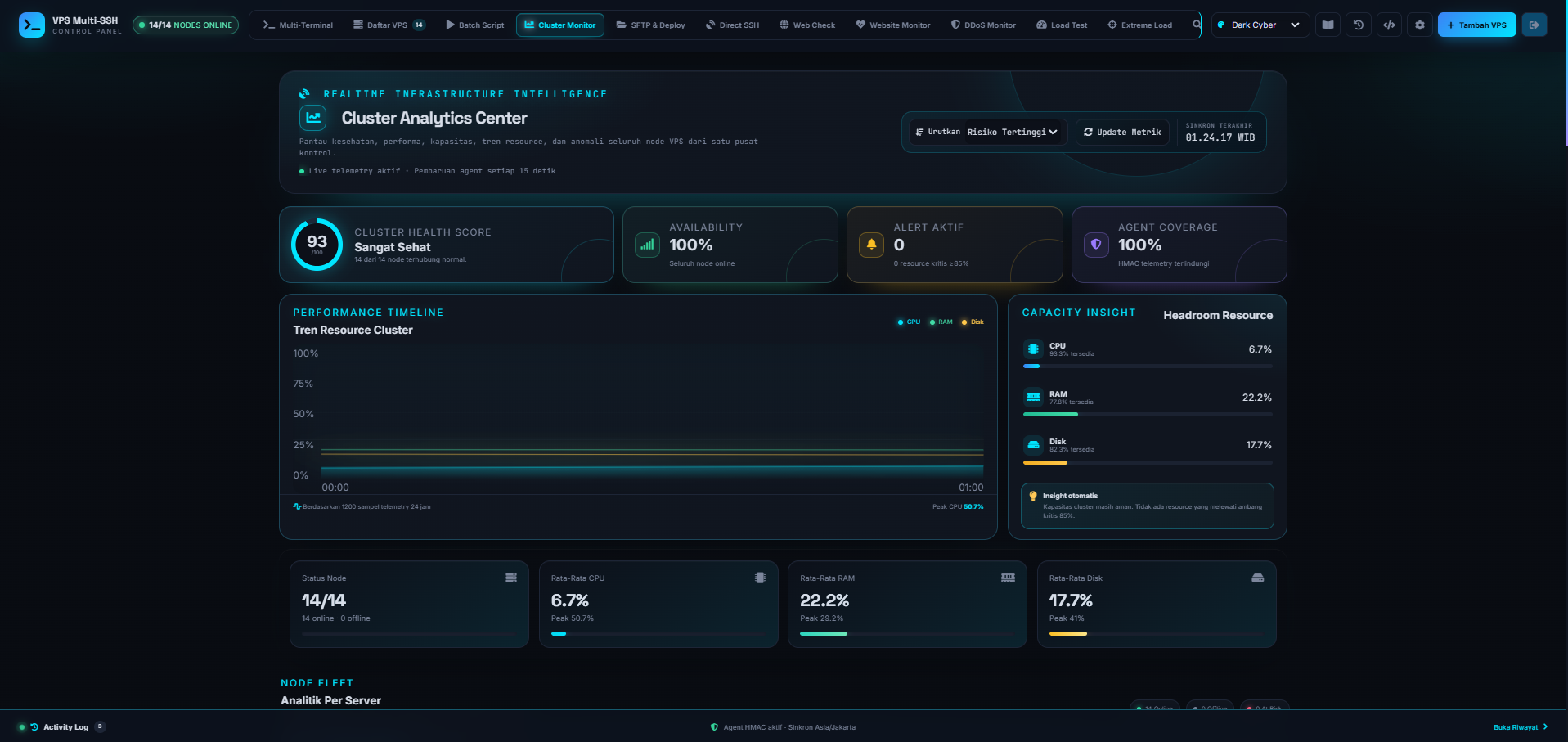Switch to the Multi-Terminal tab
The image size is (1568, 742).
298,25
